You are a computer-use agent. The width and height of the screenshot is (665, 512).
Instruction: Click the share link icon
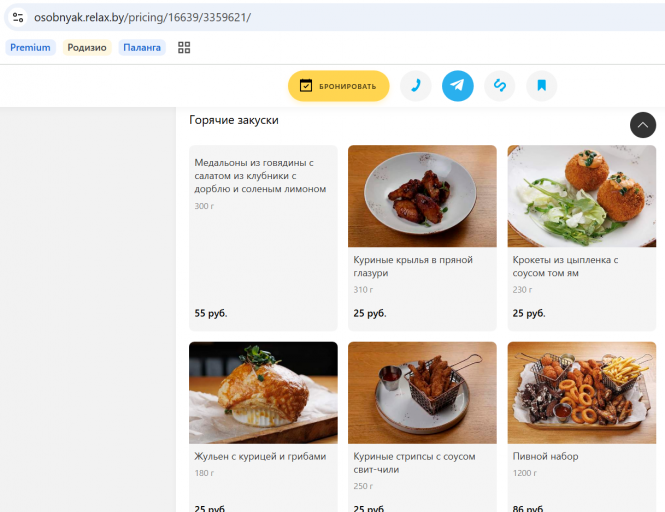pyautogui.click(x=500, y=86)
